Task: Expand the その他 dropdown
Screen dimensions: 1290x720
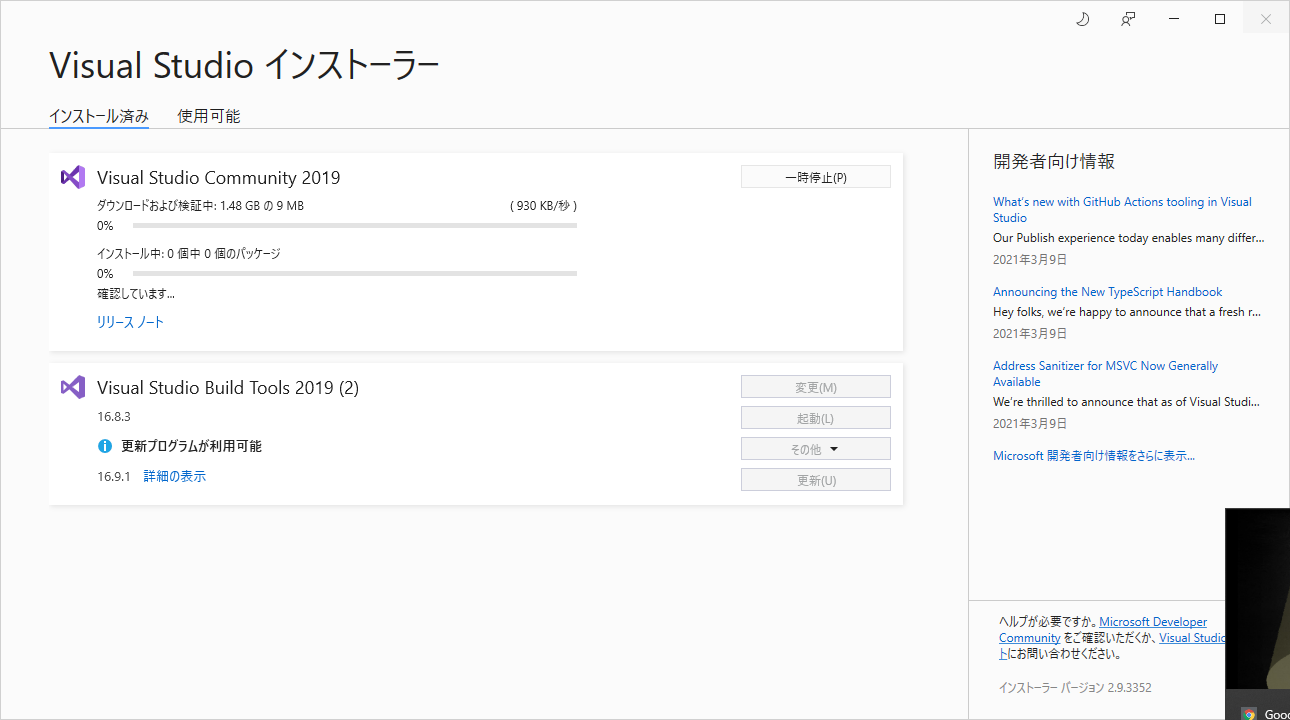Action: coord(816,449)
